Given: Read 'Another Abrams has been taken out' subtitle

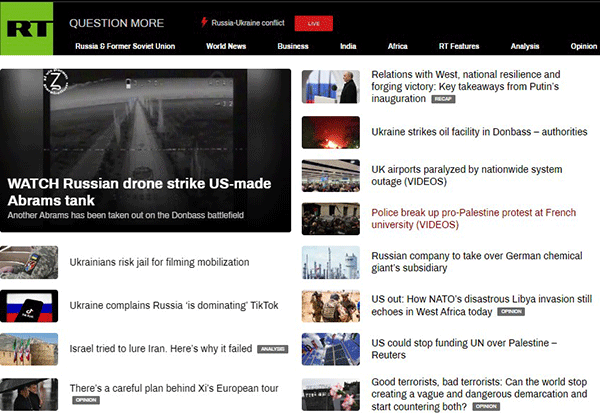Looking at the screenshot, I should 126,215.
